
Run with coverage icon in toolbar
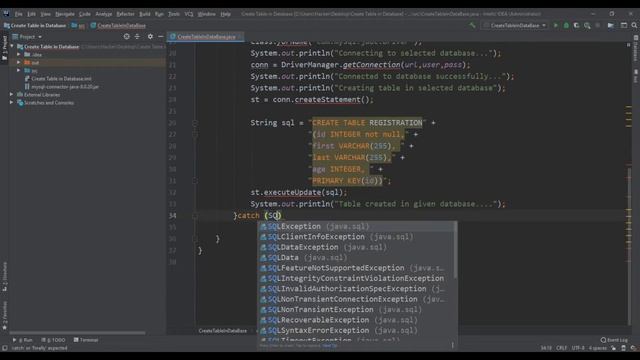pos(576,25)
